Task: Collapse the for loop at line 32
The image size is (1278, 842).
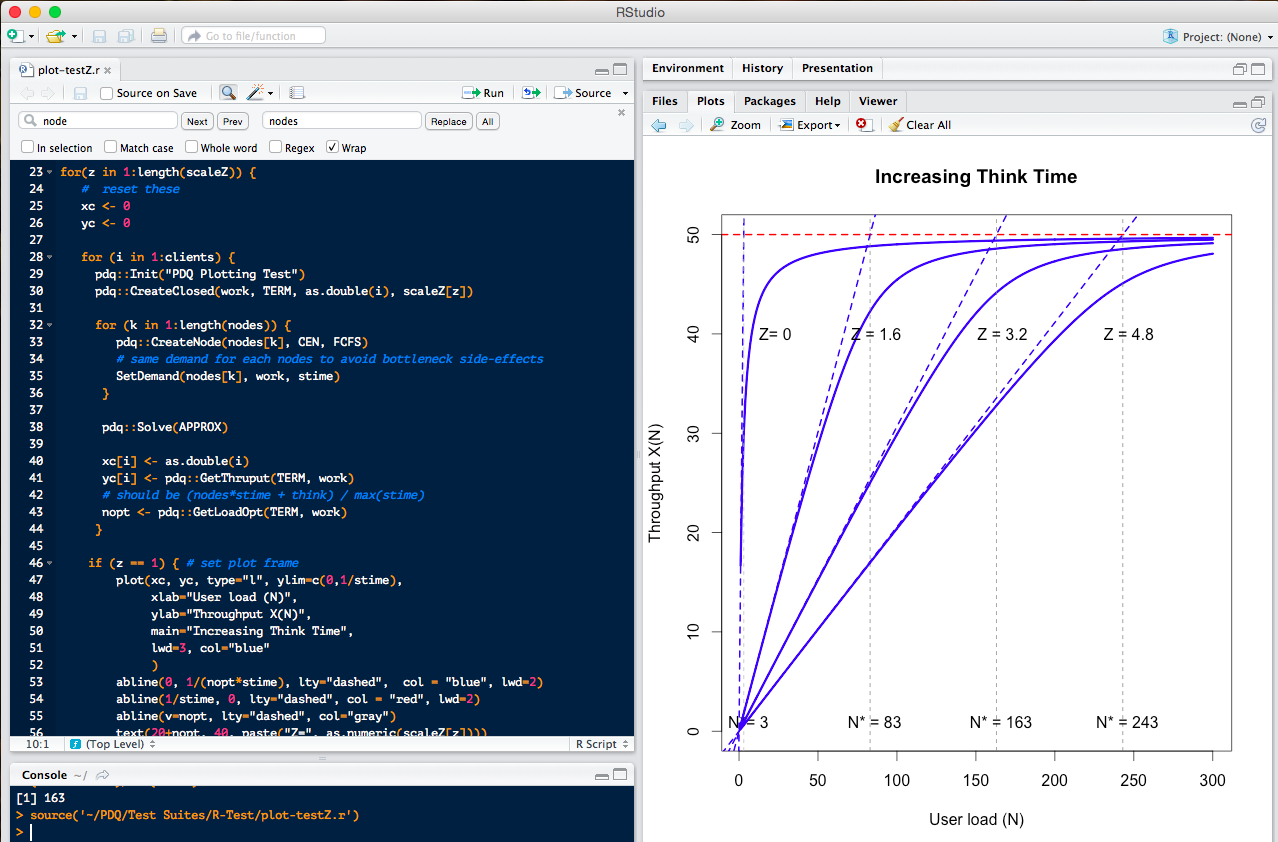Action: point(49,325)
